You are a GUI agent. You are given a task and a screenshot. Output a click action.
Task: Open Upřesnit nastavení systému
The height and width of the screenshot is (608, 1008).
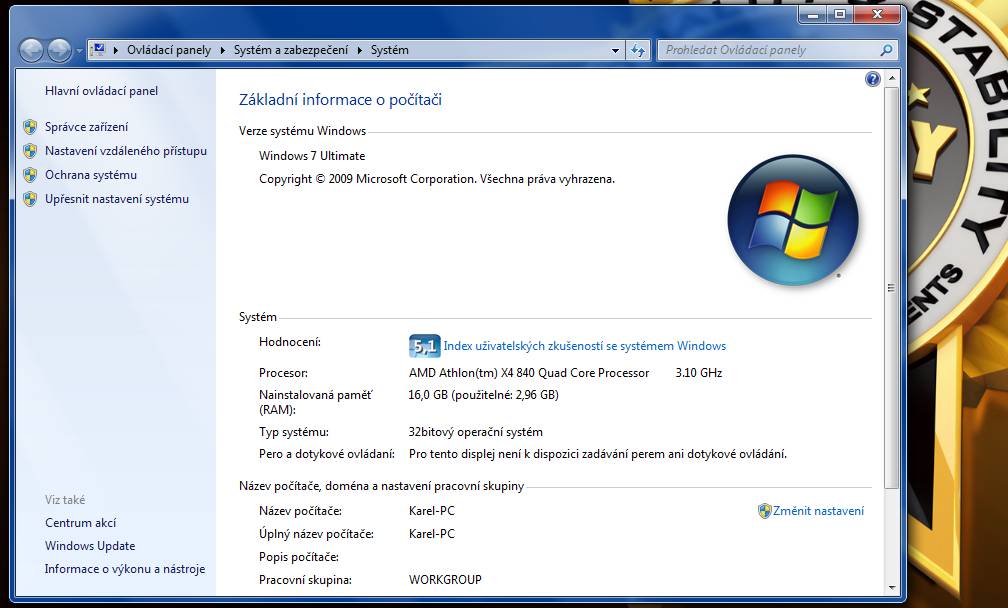point(117,199)
